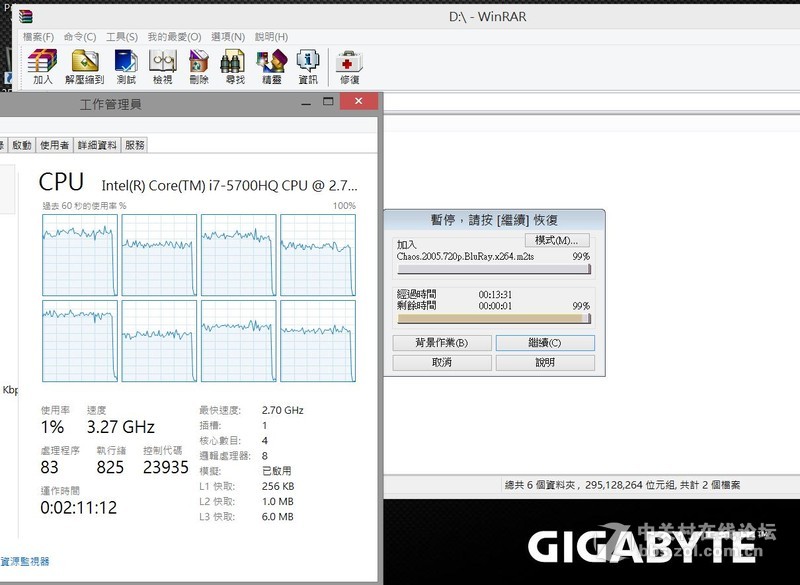800x585 pixels.
Task: Open the Favorites (我的最愛) menu
Action: pyautogui.click(x=174, y=37)
